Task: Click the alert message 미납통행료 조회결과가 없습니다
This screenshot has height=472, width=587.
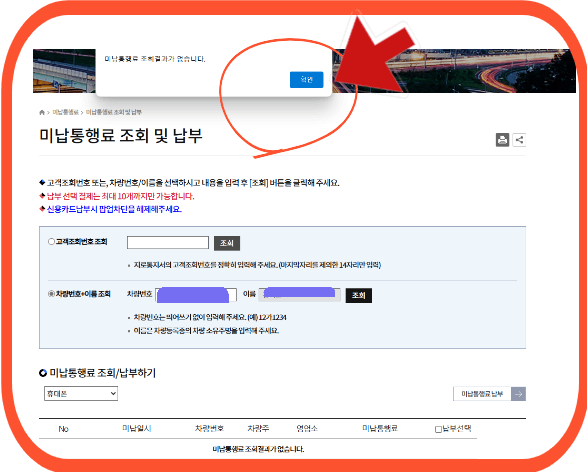Action: click(155, 59)
